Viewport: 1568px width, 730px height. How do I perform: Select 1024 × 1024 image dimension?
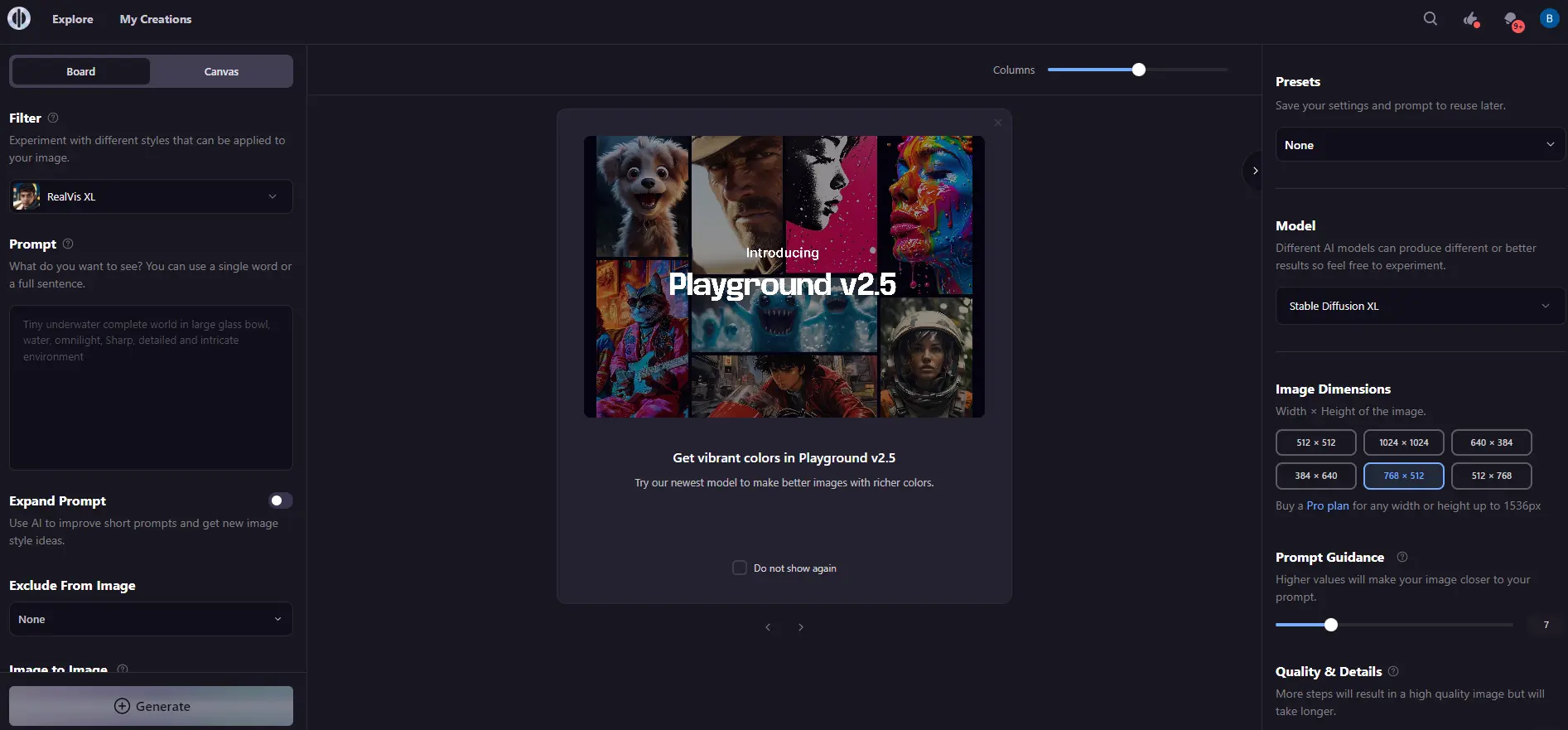pyautogui.click(x=1404, y=442)
